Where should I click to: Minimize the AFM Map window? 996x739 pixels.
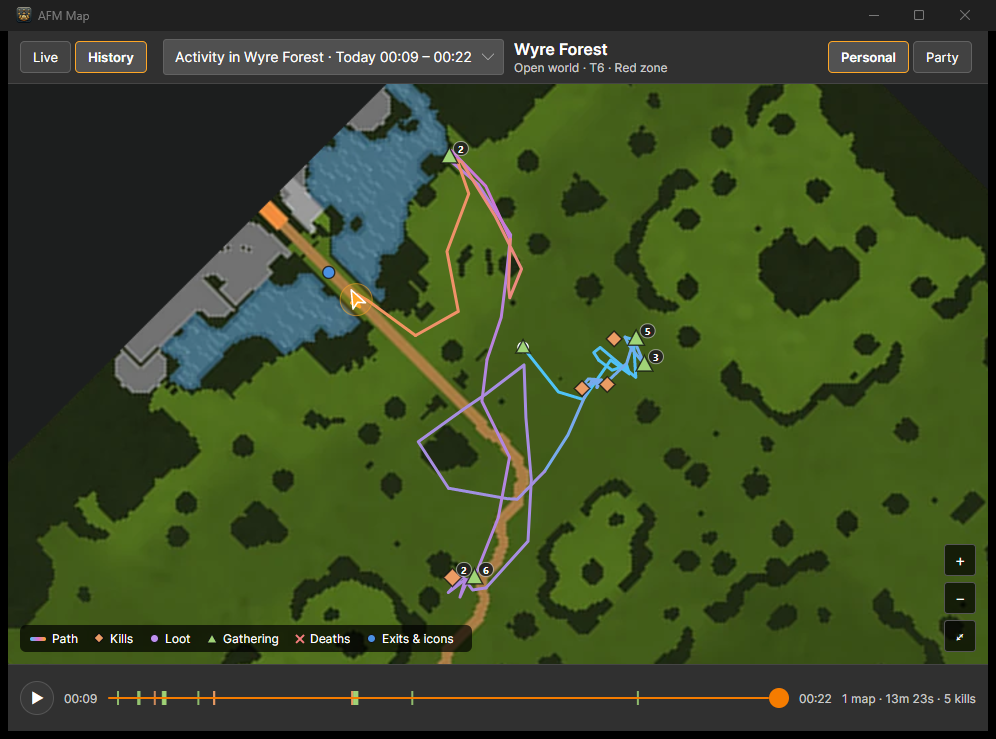pos(874,15)
